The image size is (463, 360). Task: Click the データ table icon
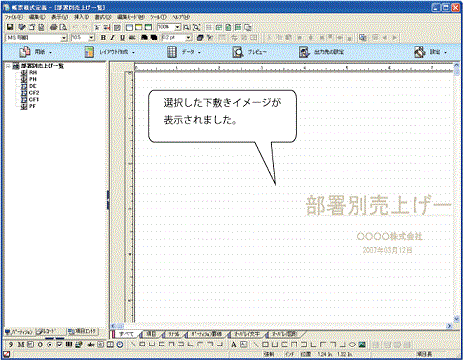(172, 52)
